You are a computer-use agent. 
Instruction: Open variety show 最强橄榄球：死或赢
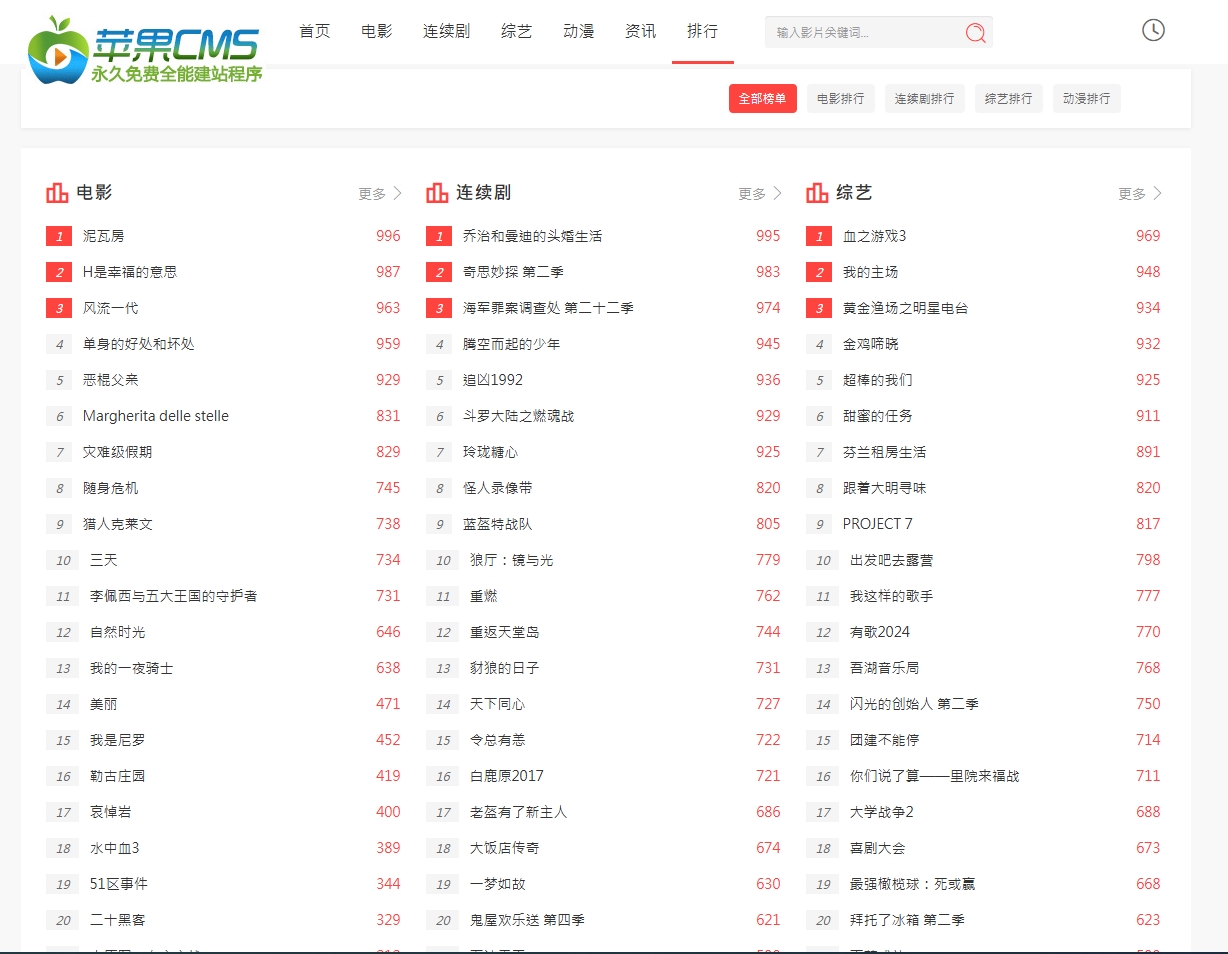pos(913,884)
